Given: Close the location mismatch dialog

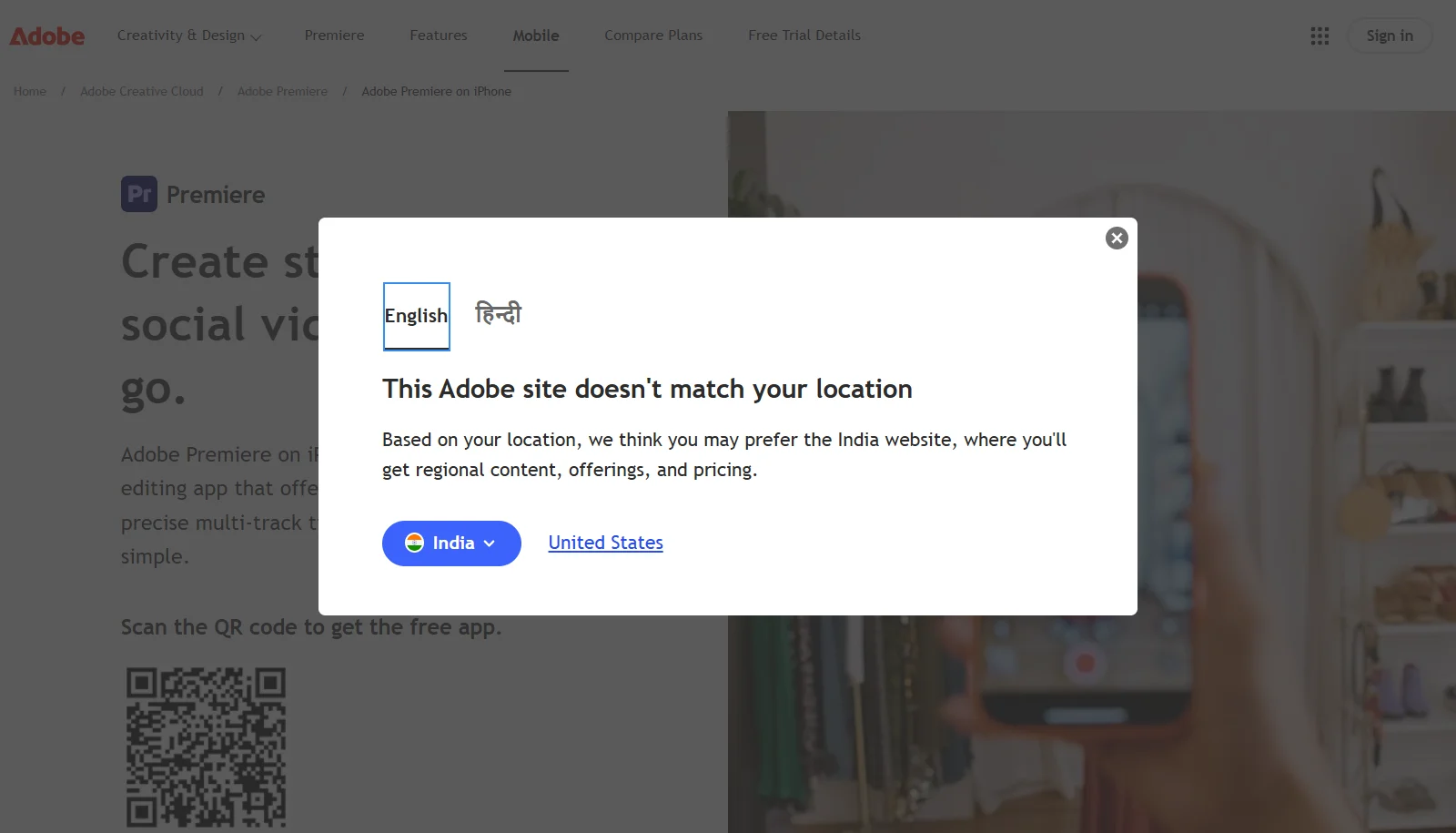Looking at the screenshot, I should [1117, 238].
